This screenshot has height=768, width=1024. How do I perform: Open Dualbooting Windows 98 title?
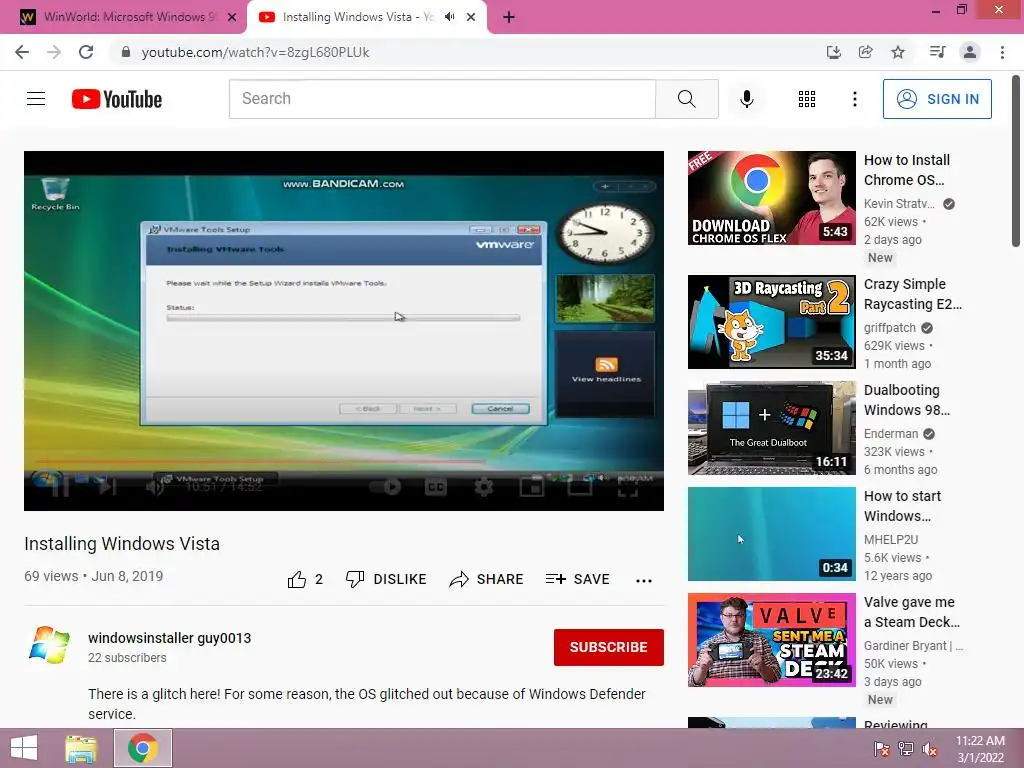coord(906,400)
